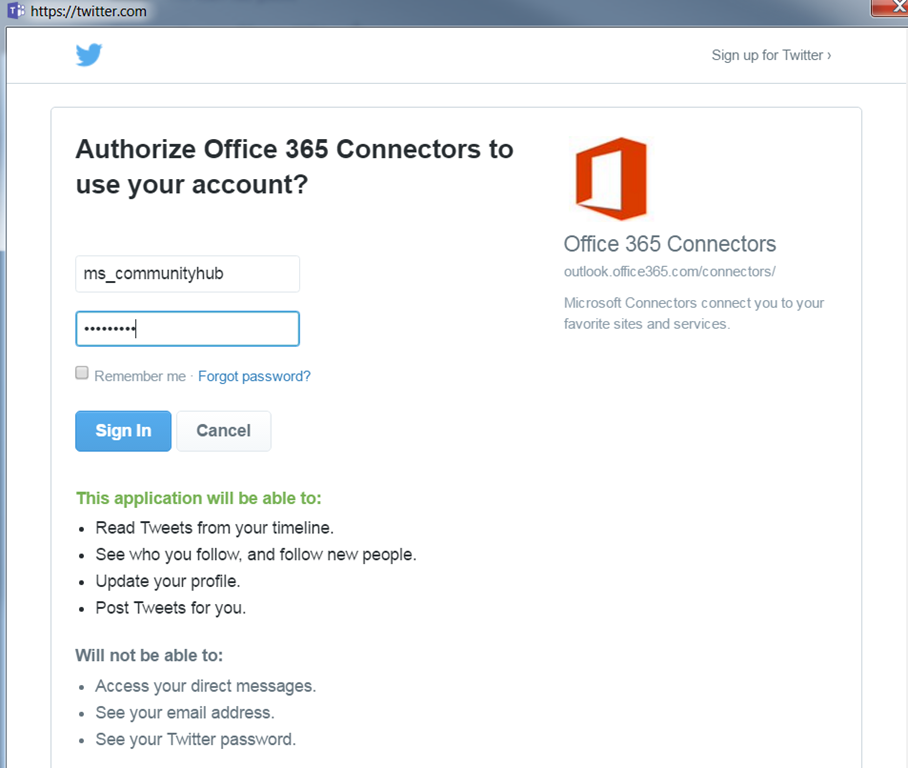Open the Sign up for Twitter link
This screenshot has width=908, height=768.
point(770,55)
